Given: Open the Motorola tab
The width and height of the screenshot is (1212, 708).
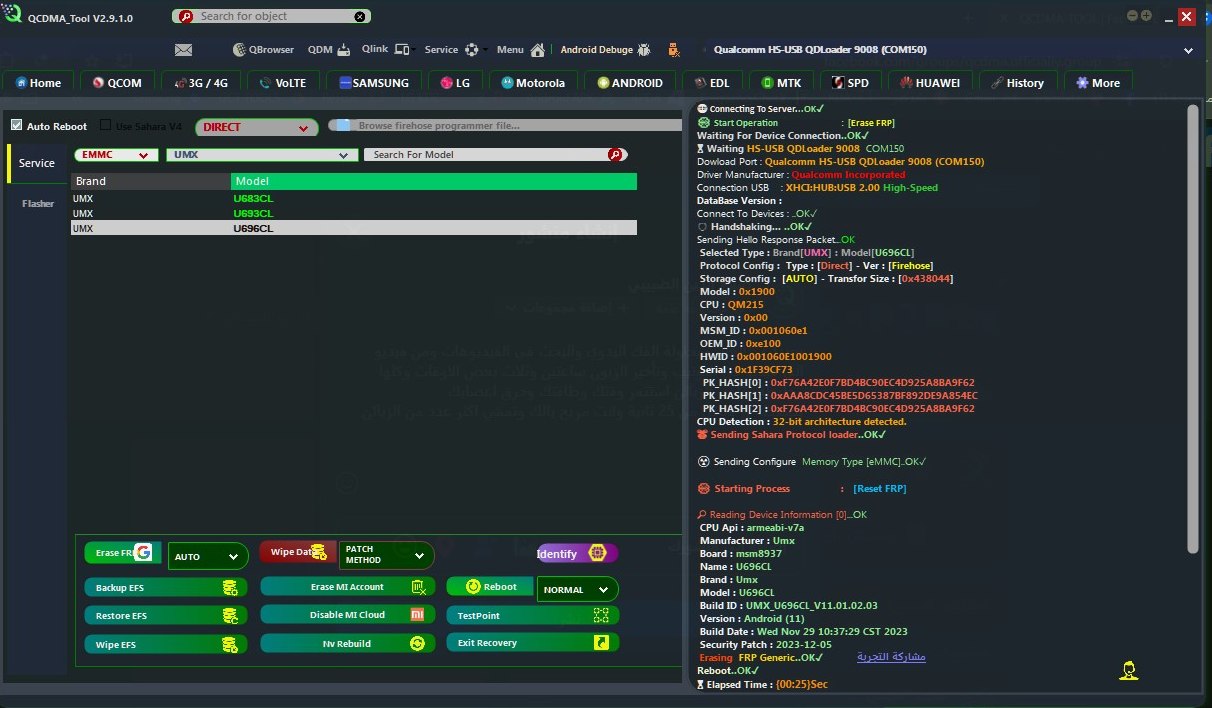Looking at the screenshot, I should pyautogui.click(x=533, y=83).
